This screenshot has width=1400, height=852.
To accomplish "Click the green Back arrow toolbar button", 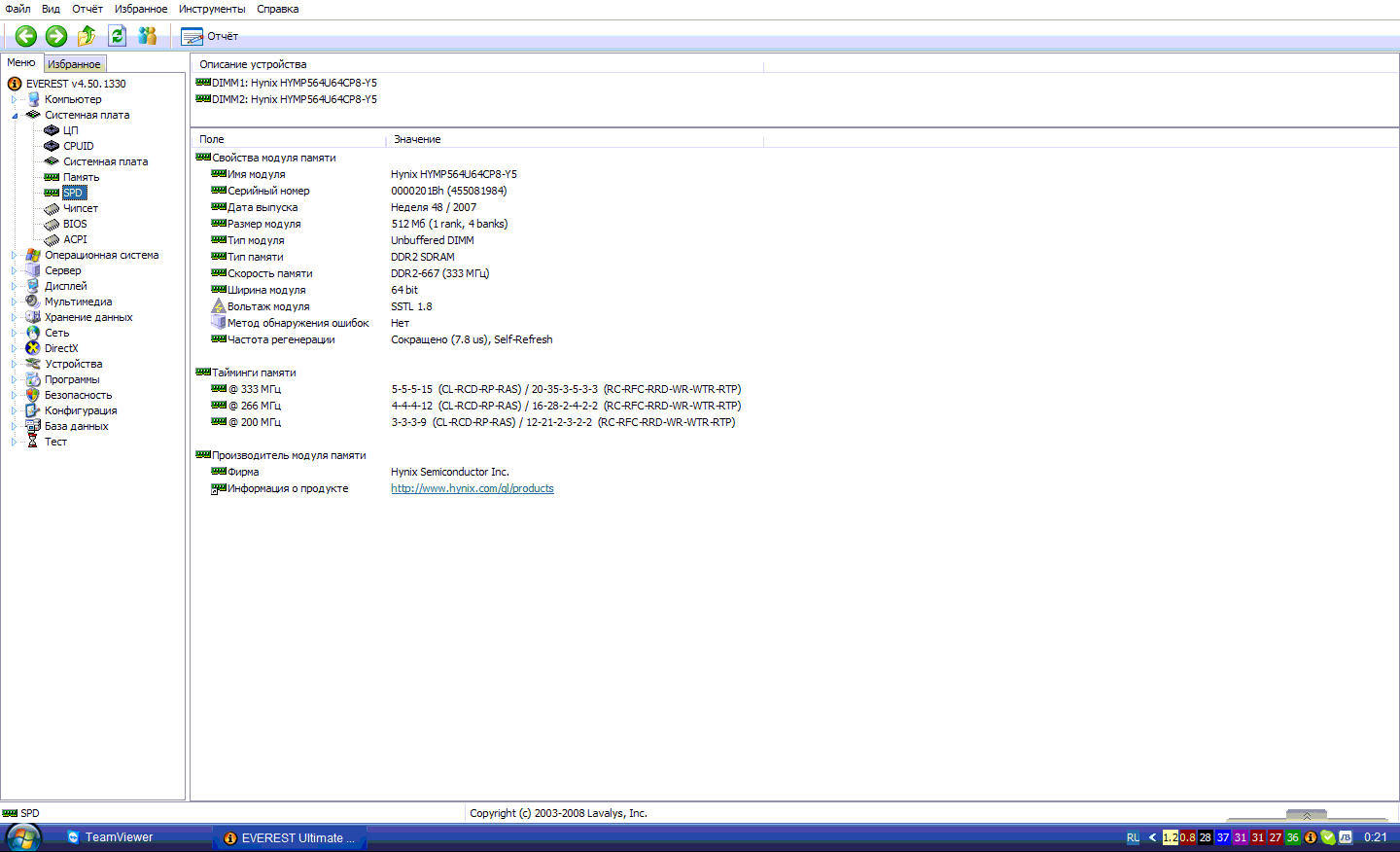I will (26, 36).
